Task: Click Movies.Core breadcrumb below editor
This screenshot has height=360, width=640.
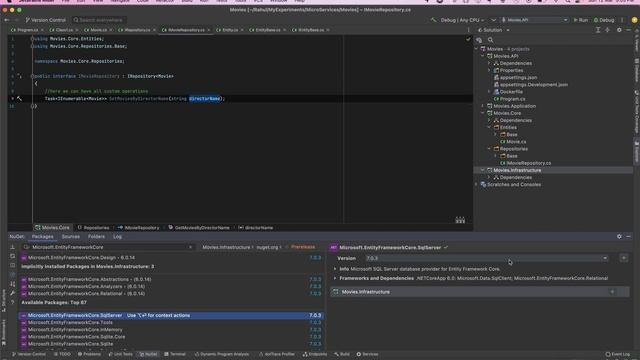Action: pos(52,228)
